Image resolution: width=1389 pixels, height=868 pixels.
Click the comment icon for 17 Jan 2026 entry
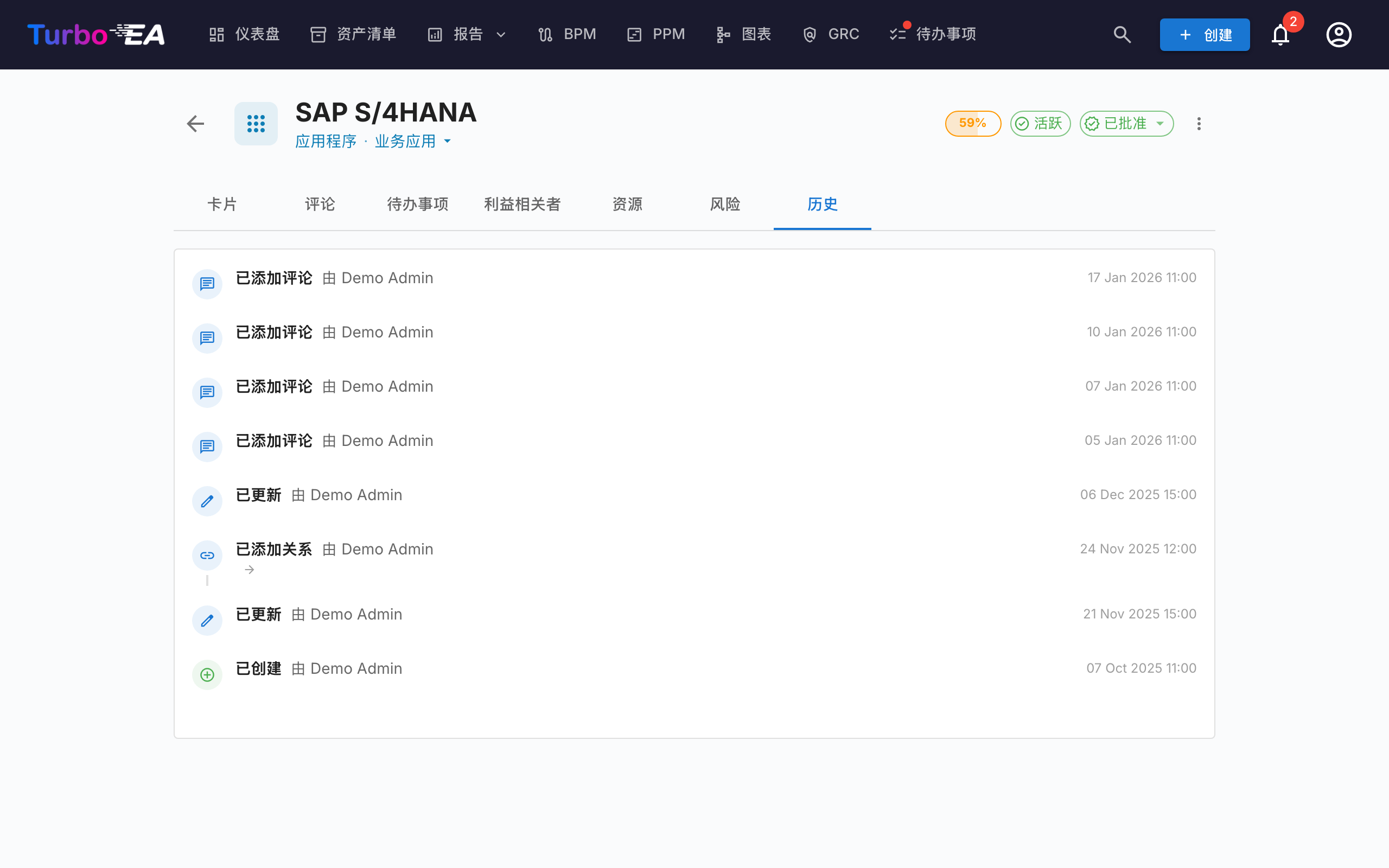207,284
